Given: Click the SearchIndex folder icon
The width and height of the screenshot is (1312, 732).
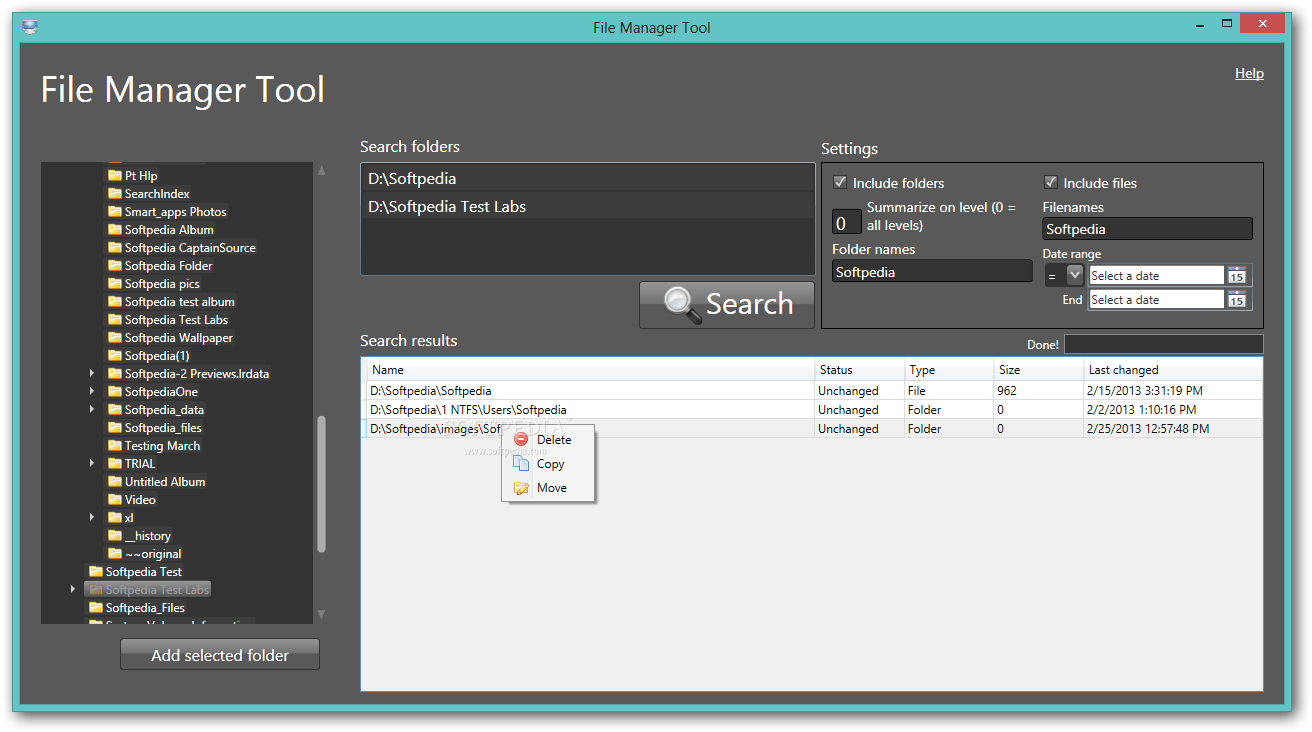Looking at the screenshot, I should (x=115, y=194).
